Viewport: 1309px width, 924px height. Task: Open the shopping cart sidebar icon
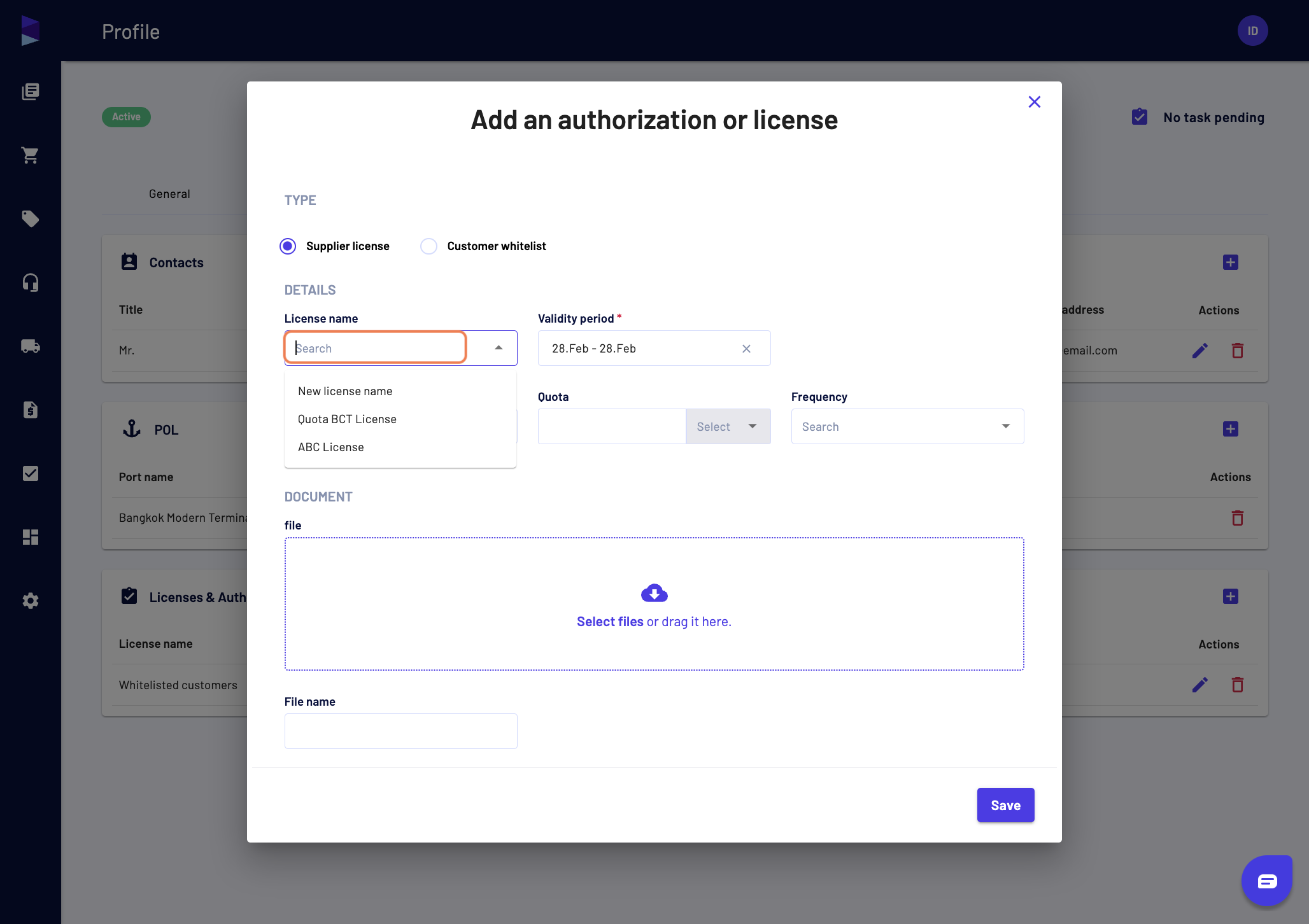31,155
